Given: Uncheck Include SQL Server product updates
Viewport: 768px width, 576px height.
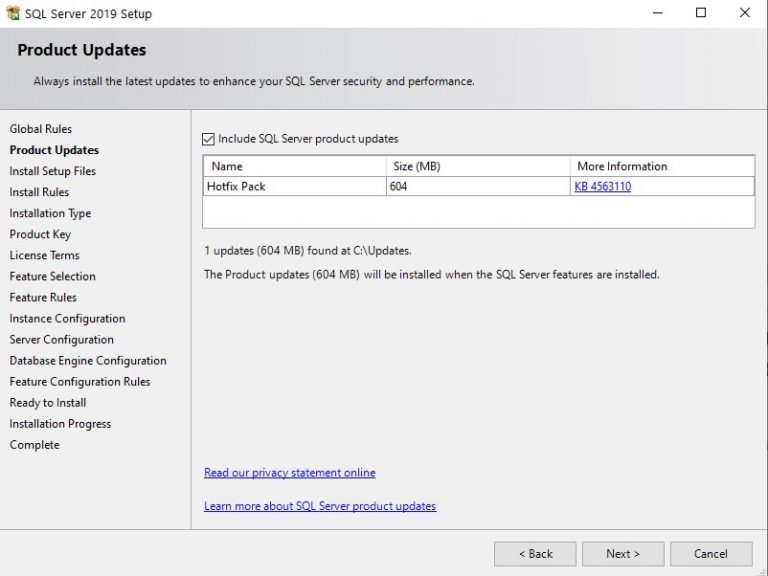Looking at the screenshot, I should [208, 139].
